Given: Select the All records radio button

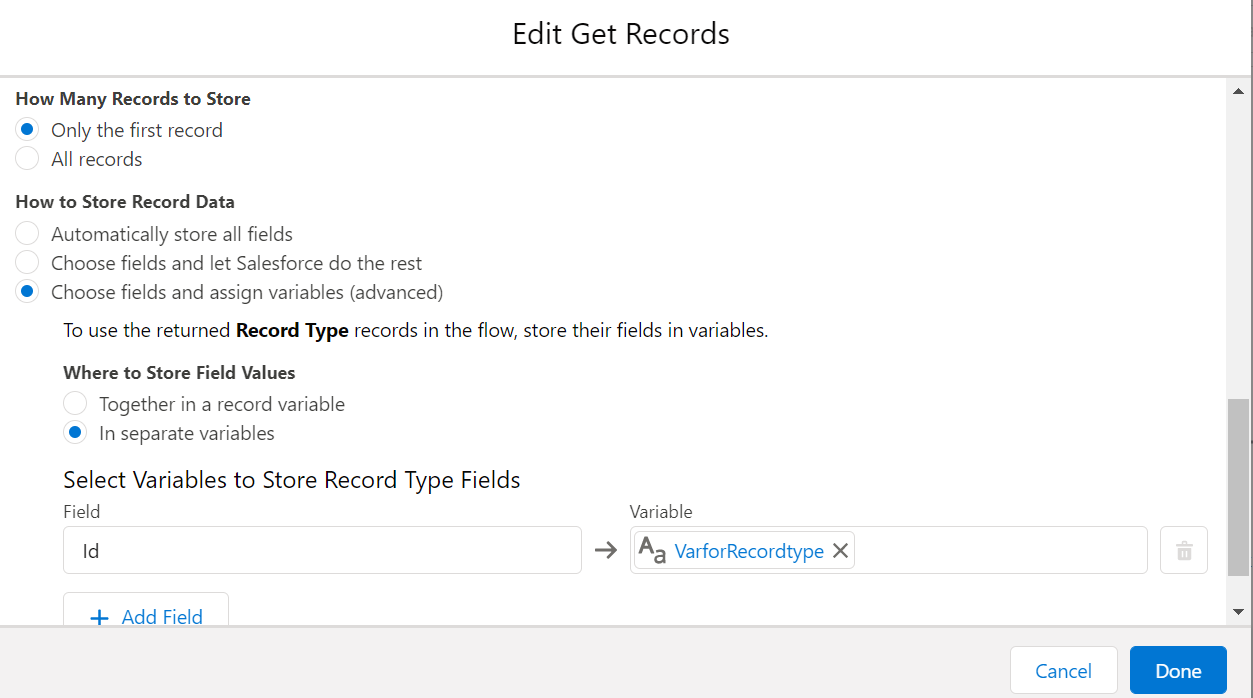Looking at the screenshot, I should click(28, 159).
